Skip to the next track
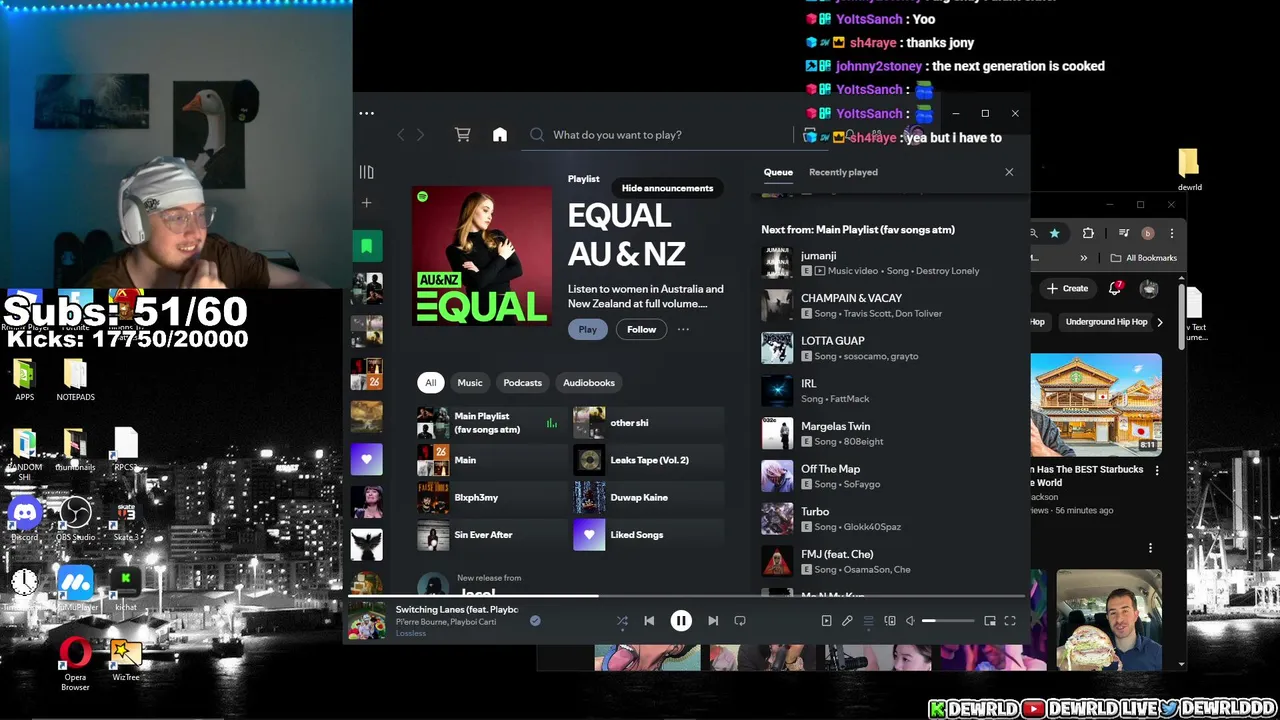This screenshot has height=720, width=1280. (x=713, y=621)
